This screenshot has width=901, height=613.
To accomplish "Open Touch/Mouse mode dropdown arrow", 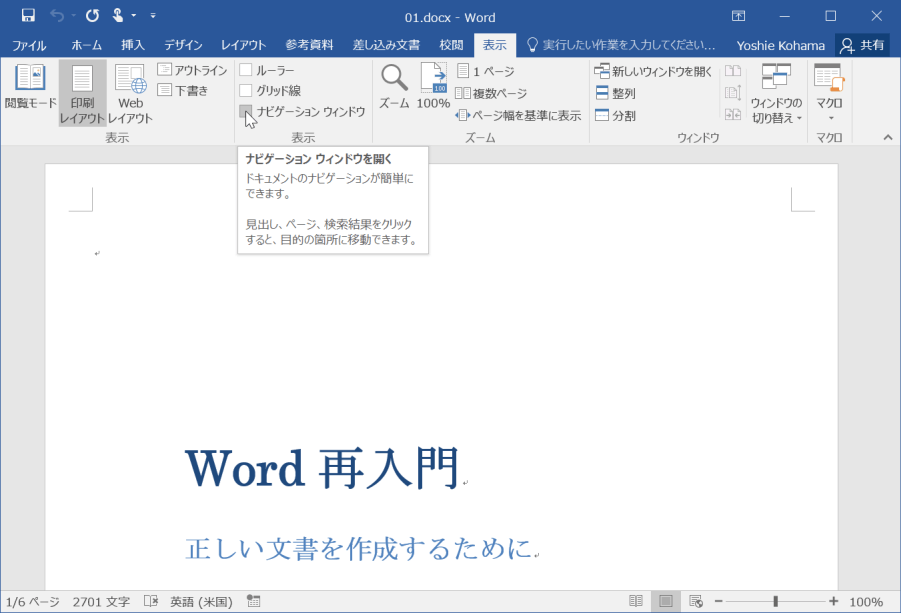I will pos(133,16).
